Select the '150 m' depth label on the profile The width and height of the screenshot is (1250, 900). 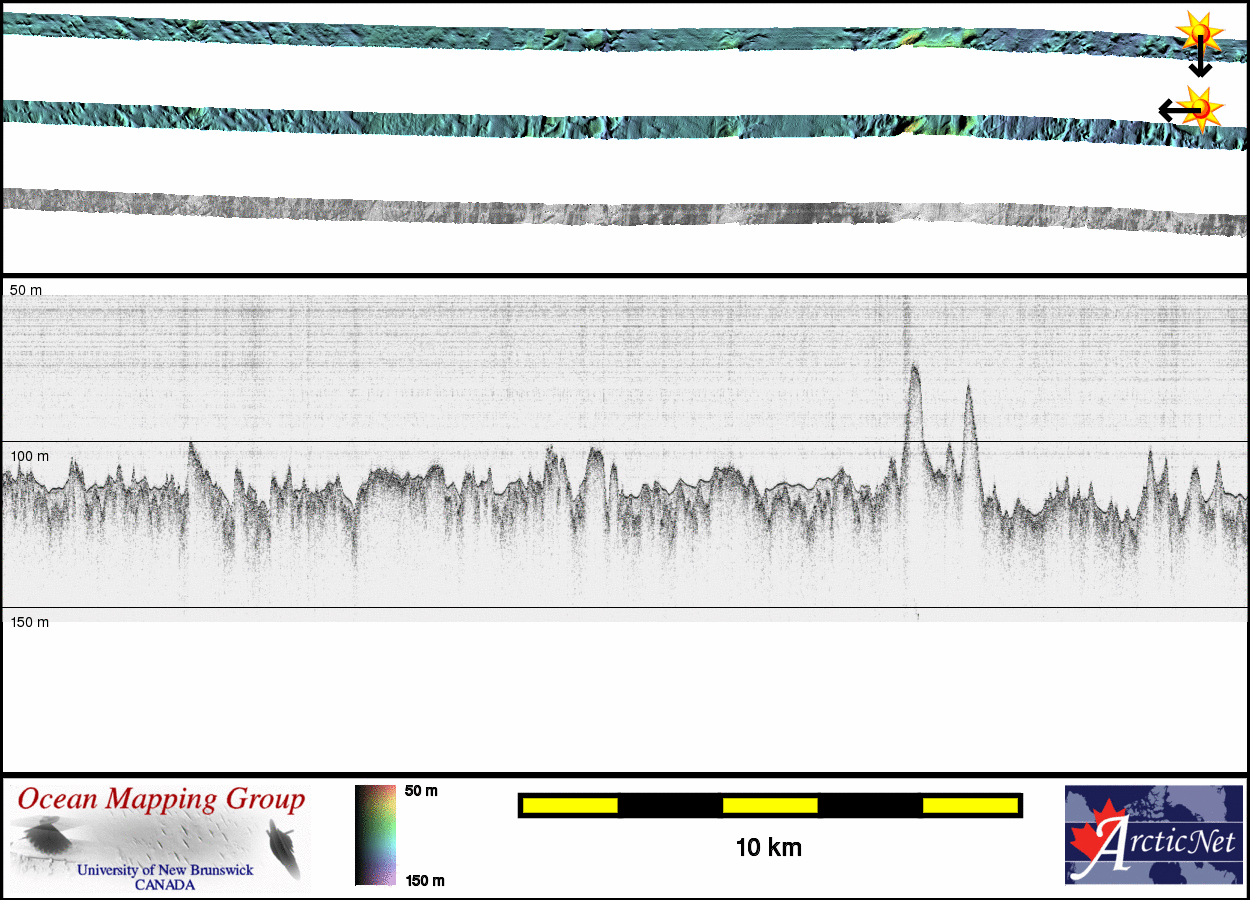click(29, 622)
